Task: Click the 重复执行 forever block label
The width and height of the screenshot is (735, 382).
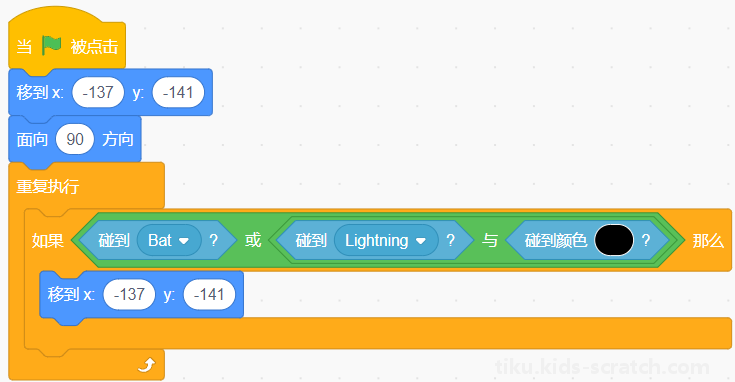Action: tap(48, 187)
